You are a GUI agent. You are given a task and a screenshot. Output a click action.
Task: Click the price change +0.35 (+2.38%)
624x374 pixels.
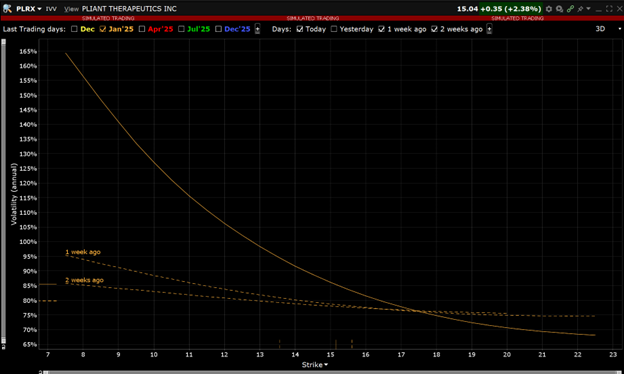point(511,9)
